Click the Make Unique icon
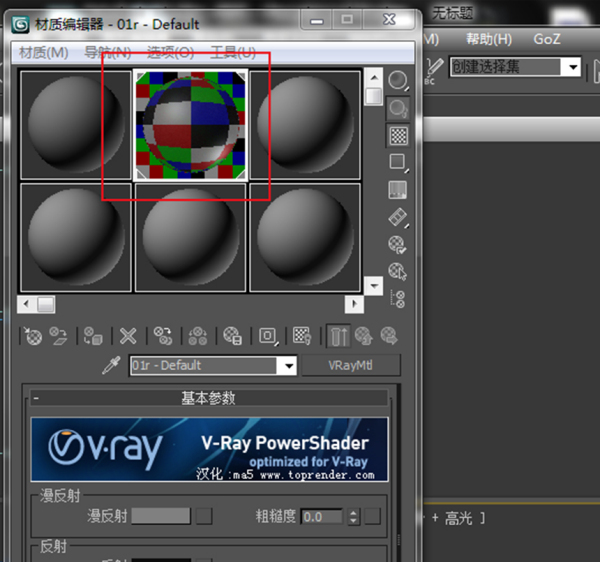The width and height of the screenshot is (600, 562). coord(197,336)
